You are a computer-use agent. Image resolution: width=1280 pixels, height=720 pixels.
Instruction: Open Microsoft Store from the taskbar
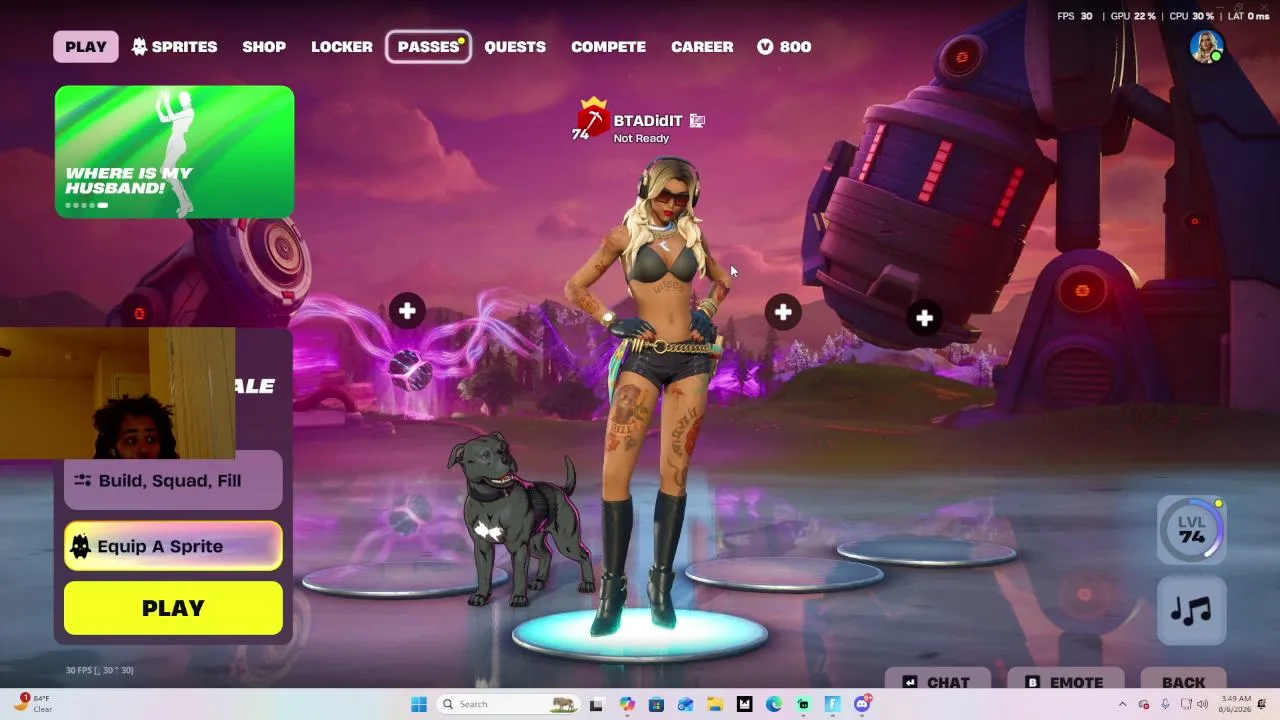pos(656,704)
